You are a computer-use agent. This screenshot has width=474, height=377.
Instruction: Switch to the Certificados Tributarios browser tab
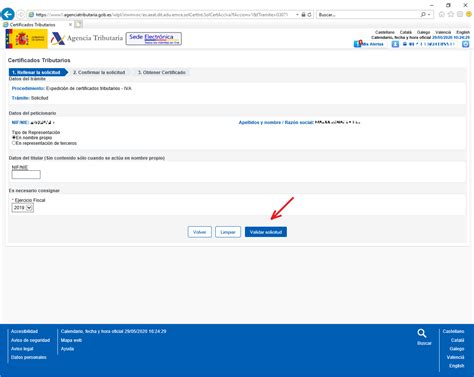pyautogui.click(x=37, y=25)
